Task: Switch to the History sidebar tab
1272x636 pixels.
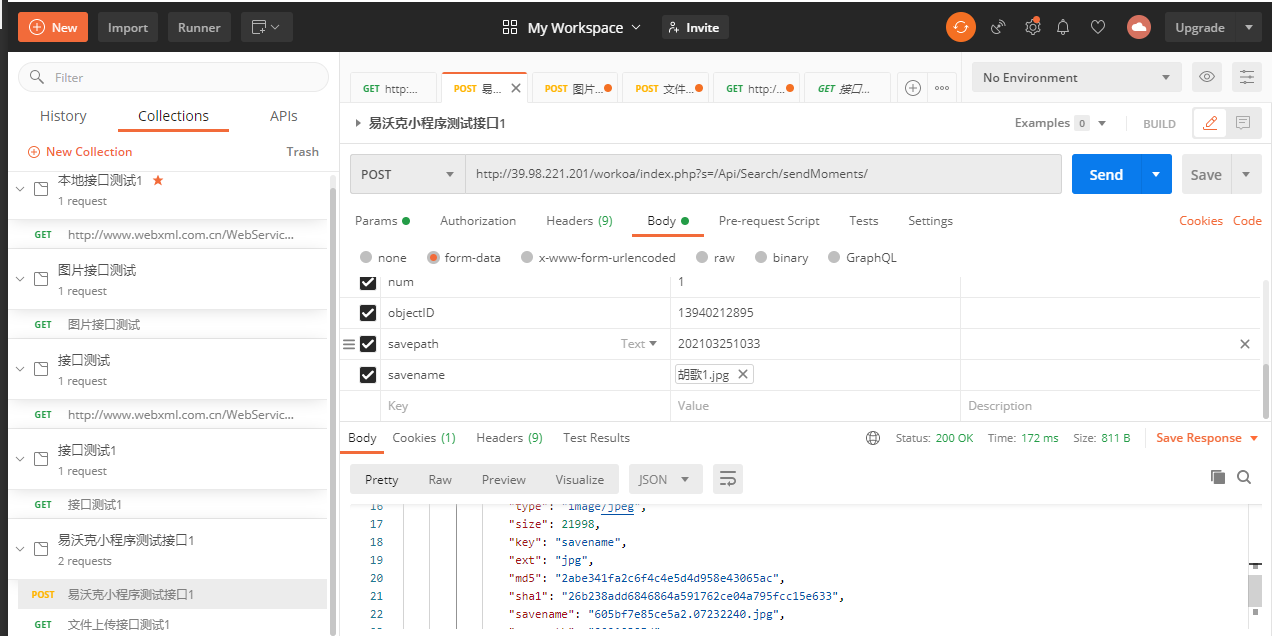Action: pyautogui.click(x=63, y=116)
